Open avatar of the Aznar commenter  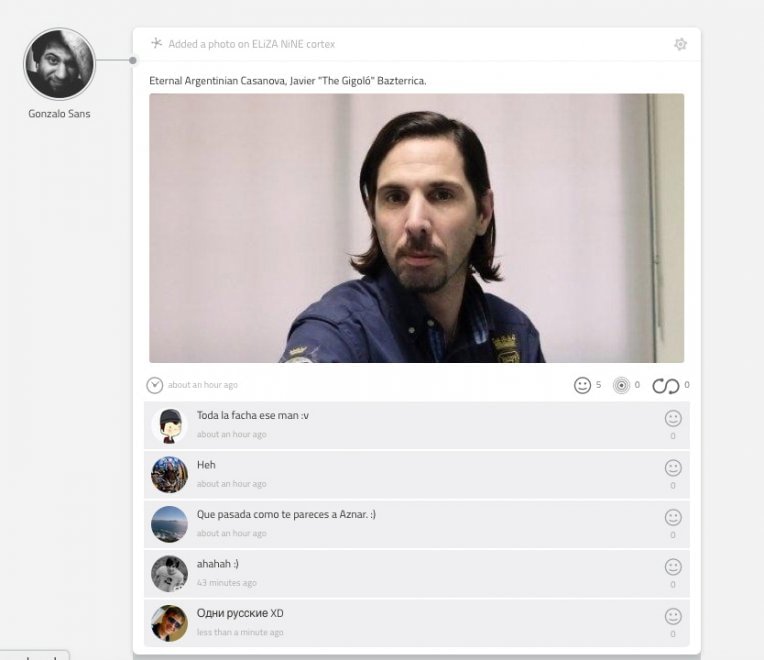point(169,525)
